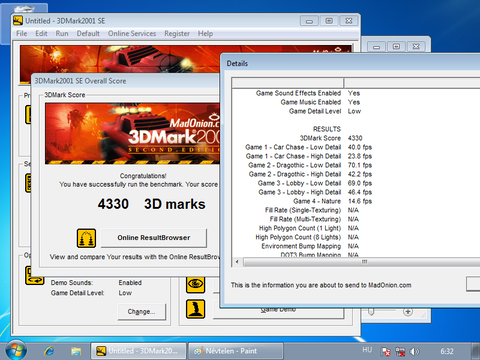Open the Help menu

[205, 34]
